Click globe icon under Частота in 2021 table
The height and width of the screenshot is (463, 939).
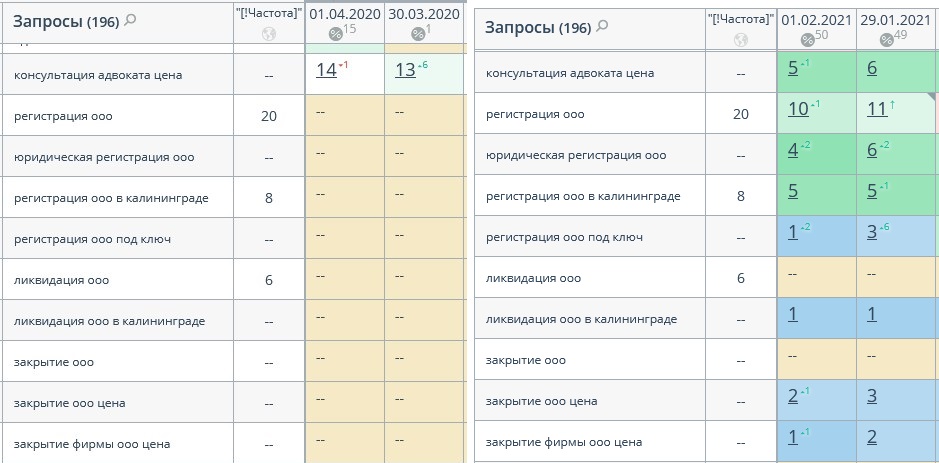[741, 40]
